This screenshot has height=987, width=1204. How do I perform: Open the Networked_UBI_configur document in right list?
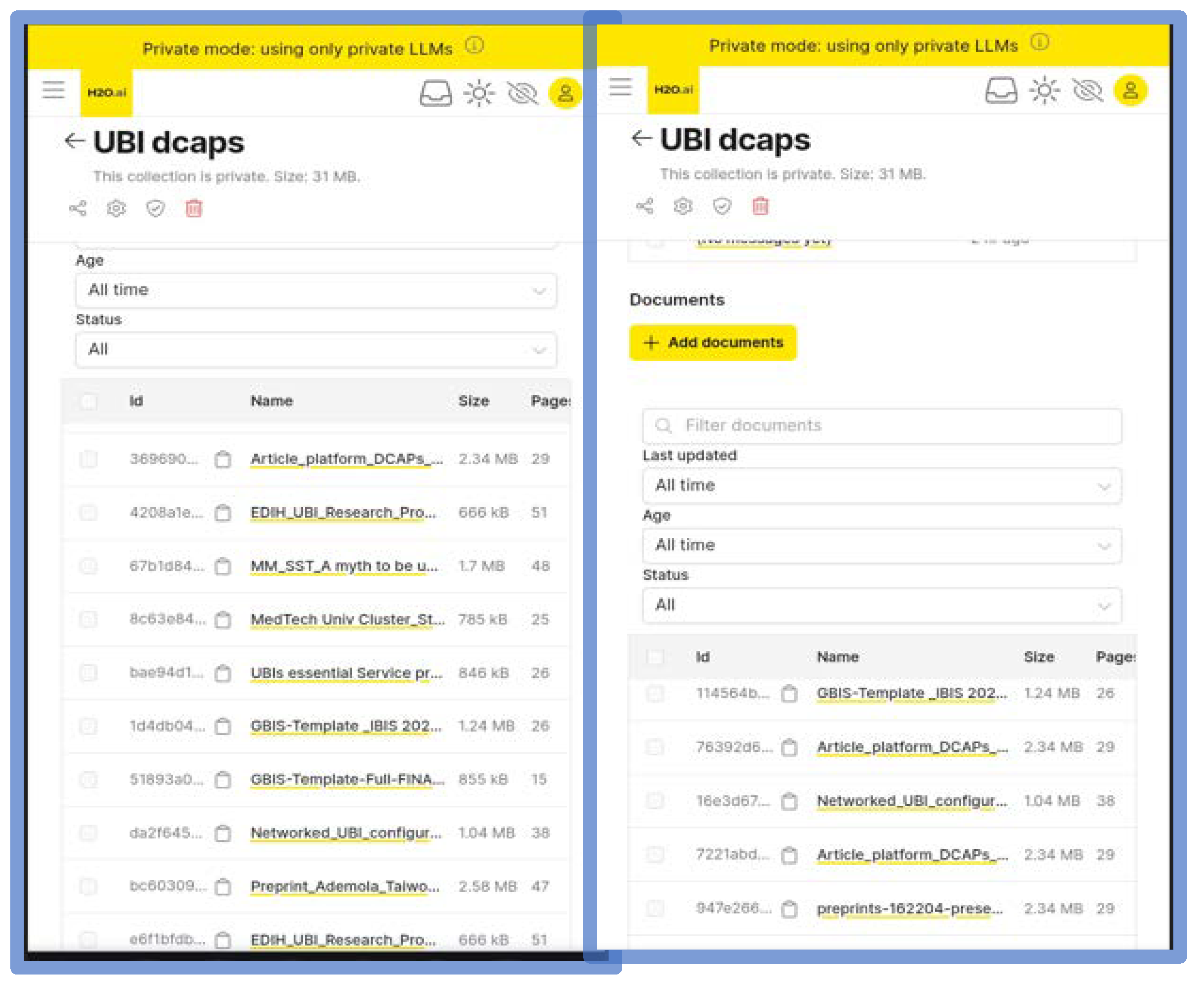click(911, 801)
